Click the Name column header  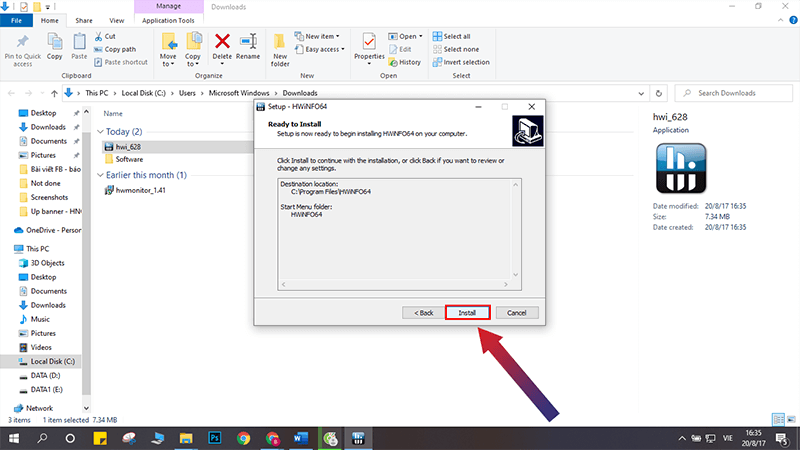[x=113, y=114]
